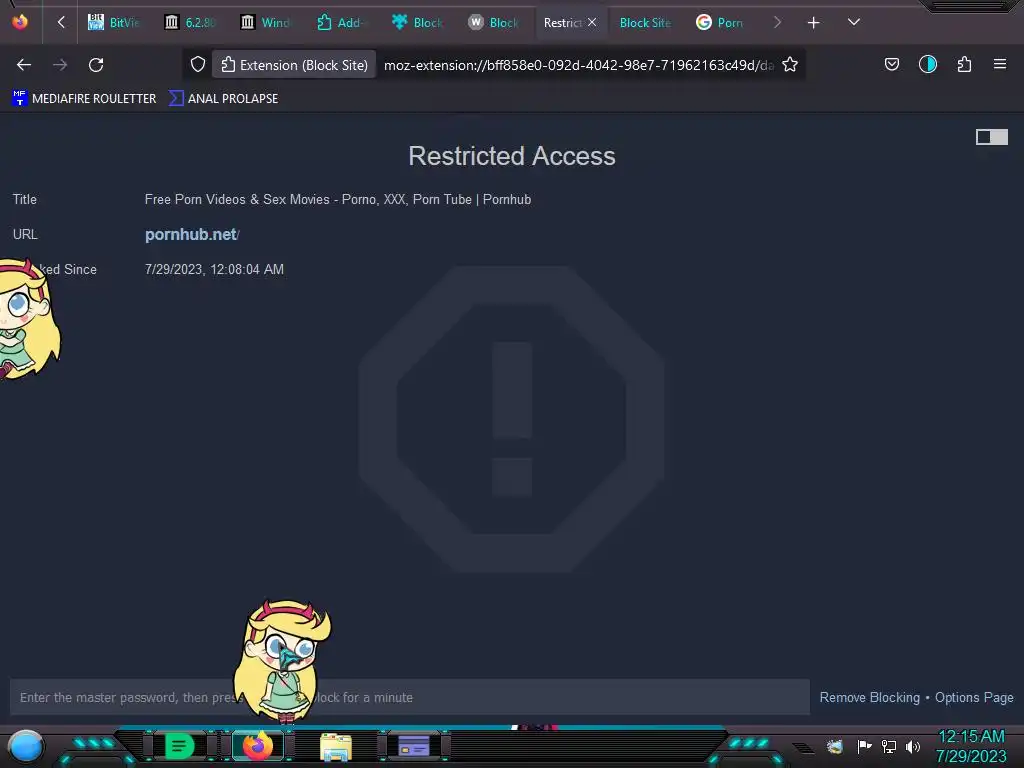Open the pornhub.net blocked URL link

click(x=191, y=234)
